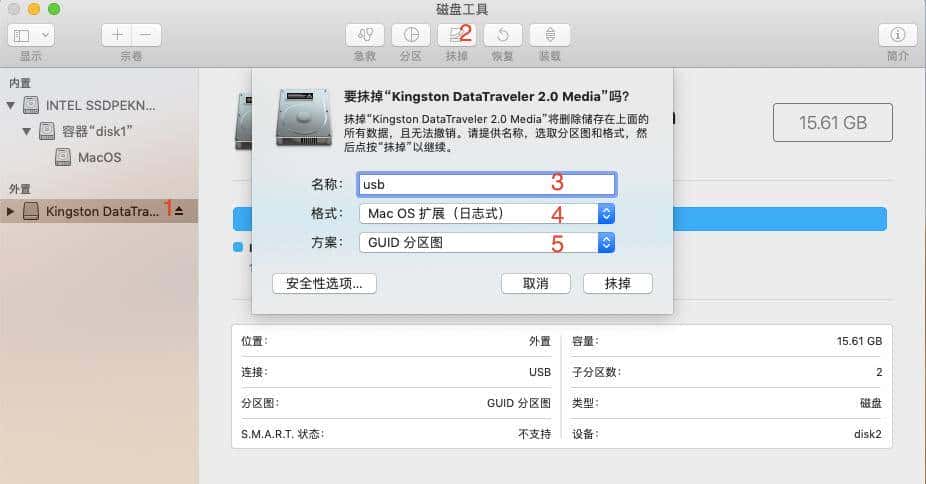Click the 容器 disk1 container icon
Screen dimensions: 926x484
47,131
